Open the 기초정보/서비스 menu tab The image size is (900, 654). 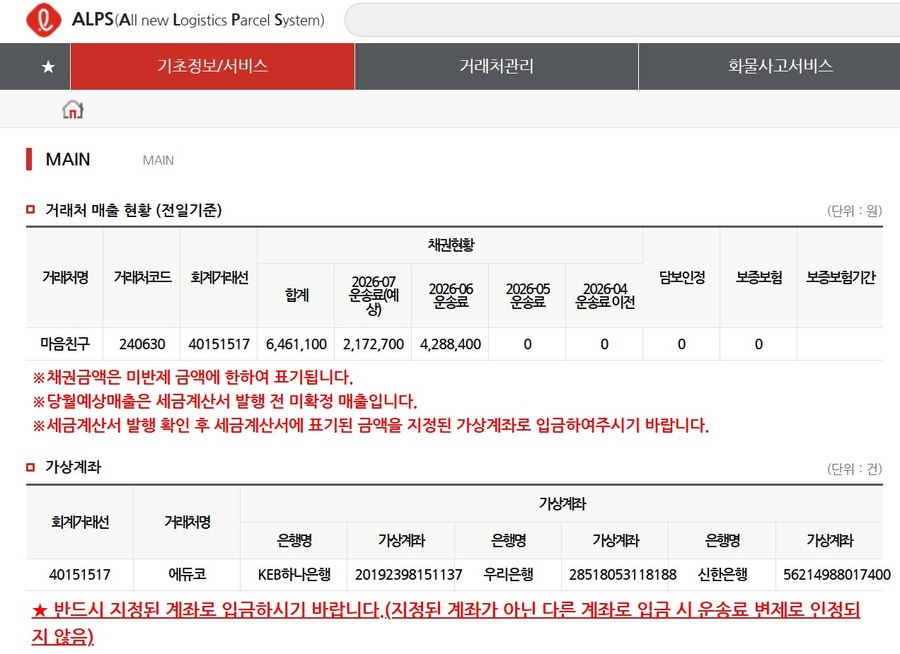pyautogui.click(x=212, y=66)
